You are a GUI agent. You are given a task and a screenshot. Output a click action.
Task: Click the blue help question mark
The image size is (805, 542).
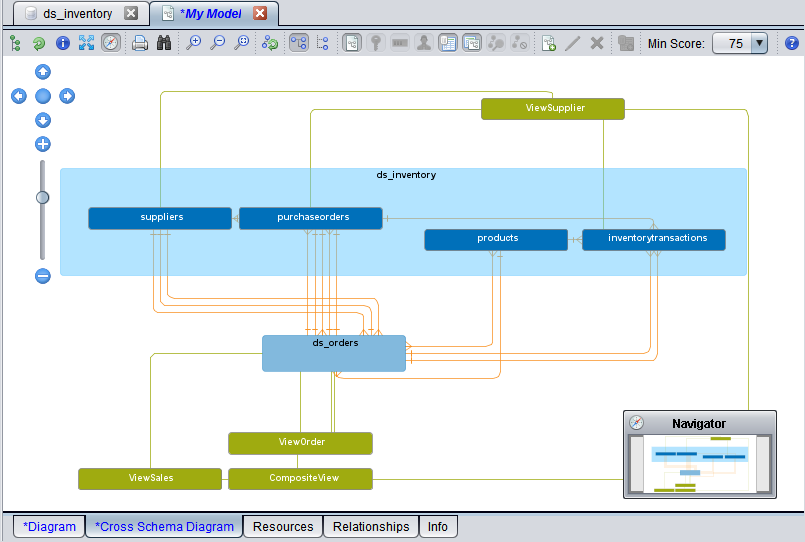click(792, 43)
